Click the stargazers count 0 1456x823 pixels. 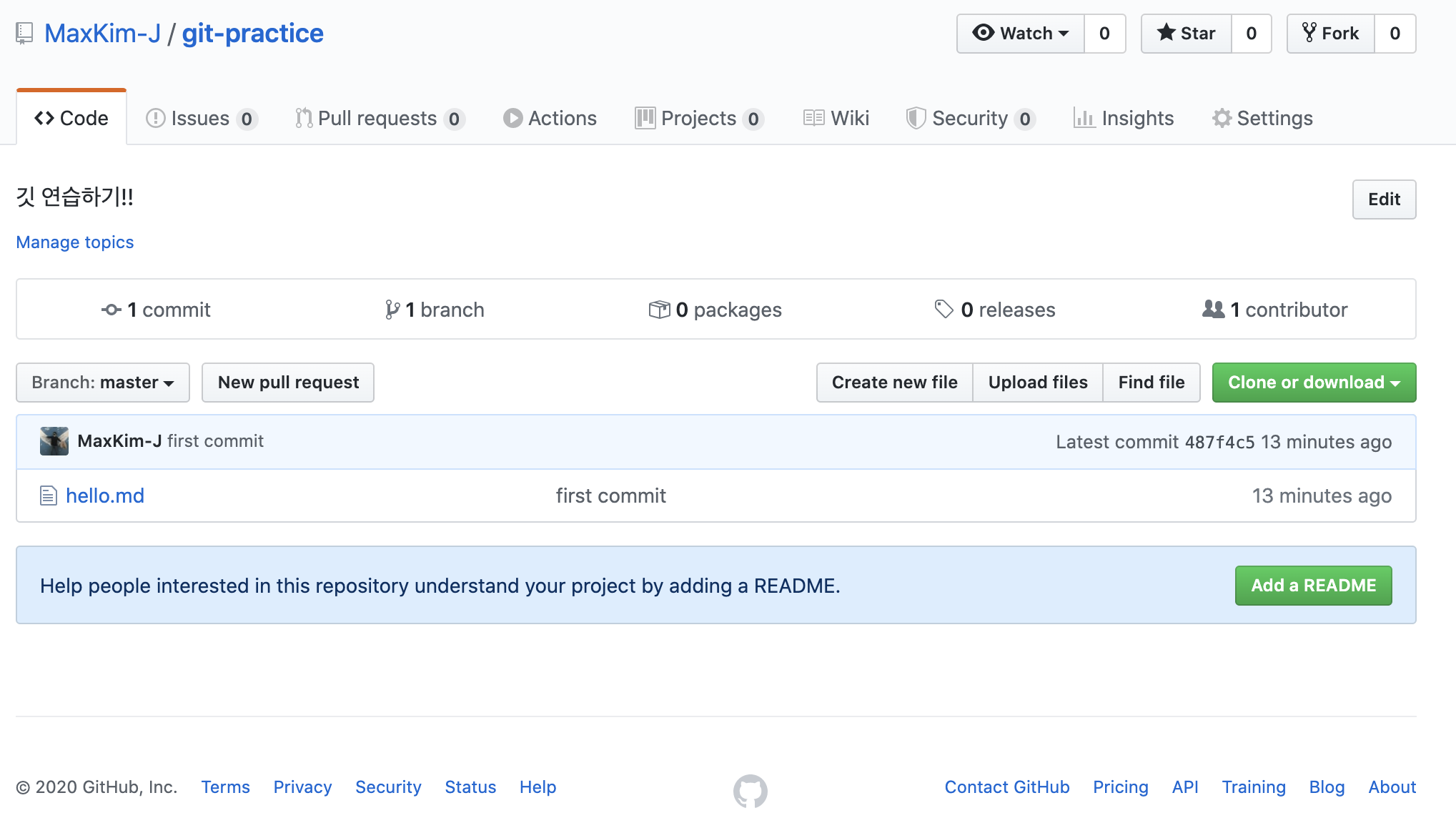pyautogui.click(x=1252, y=34)
